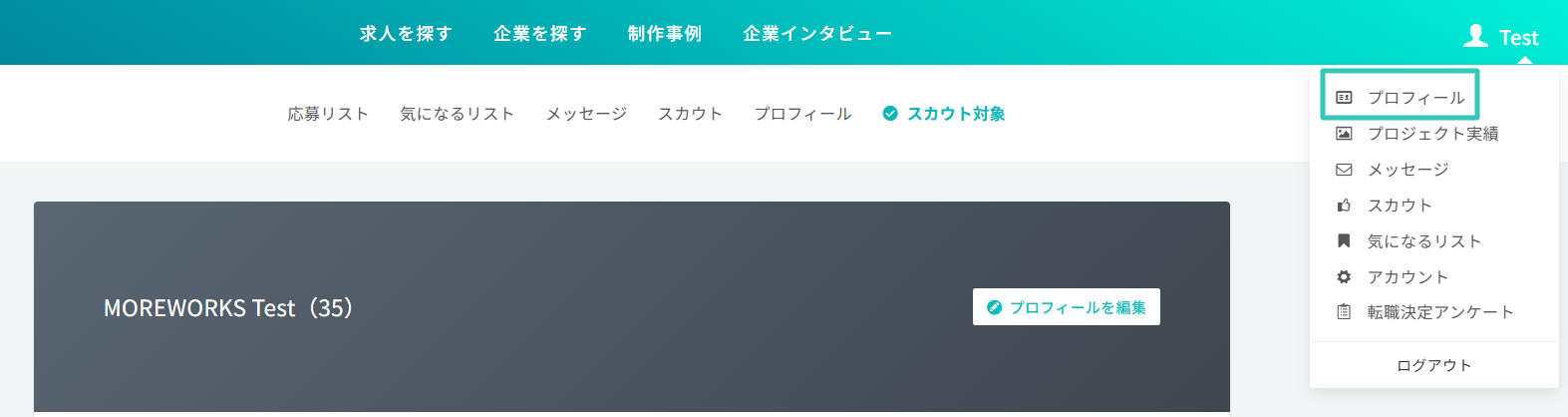
Task: Open 企業を探す from the header
Action: tap(539, 34)
